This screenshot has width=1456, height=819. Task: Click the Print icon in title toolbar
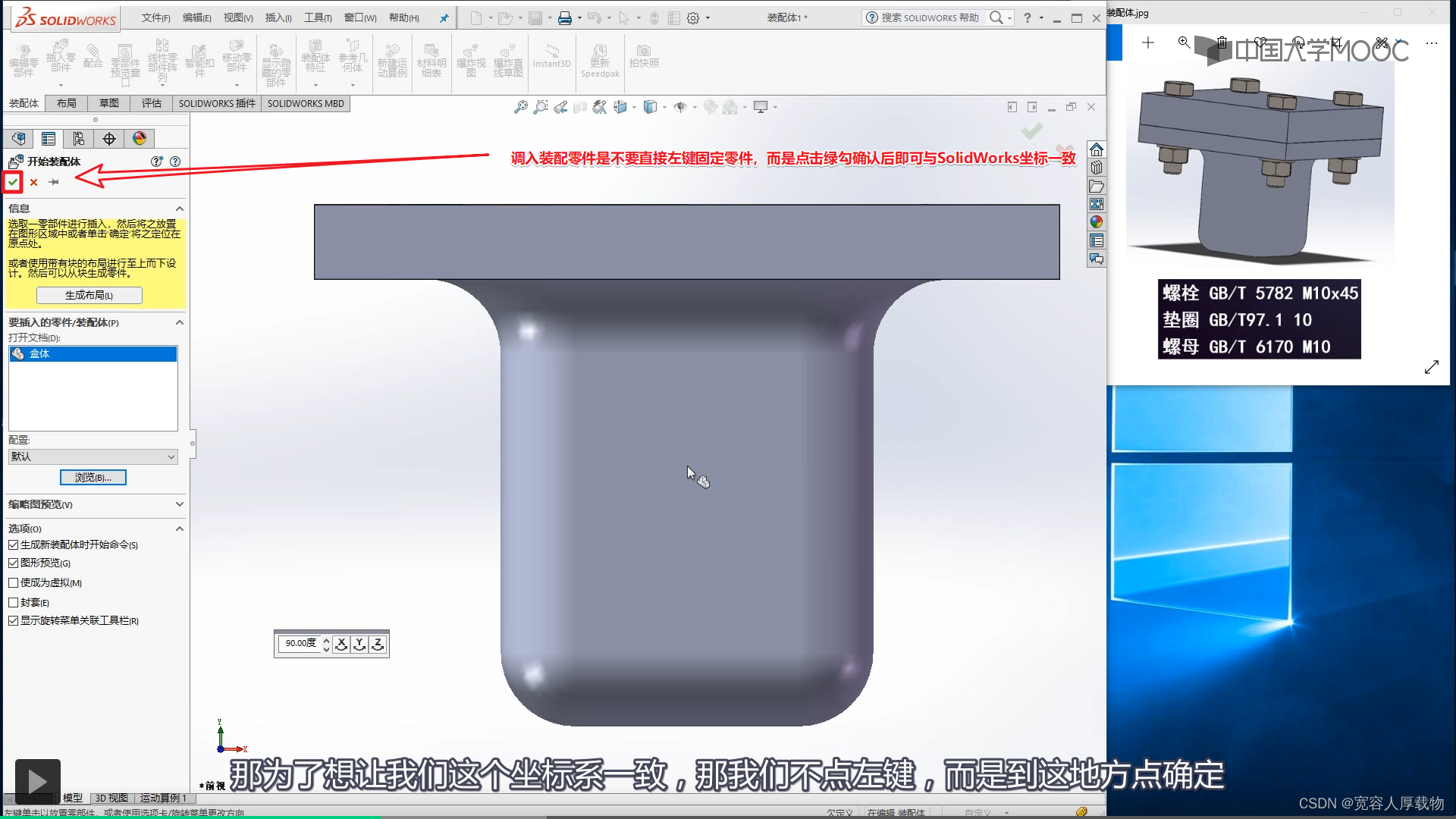coord(565,18)
